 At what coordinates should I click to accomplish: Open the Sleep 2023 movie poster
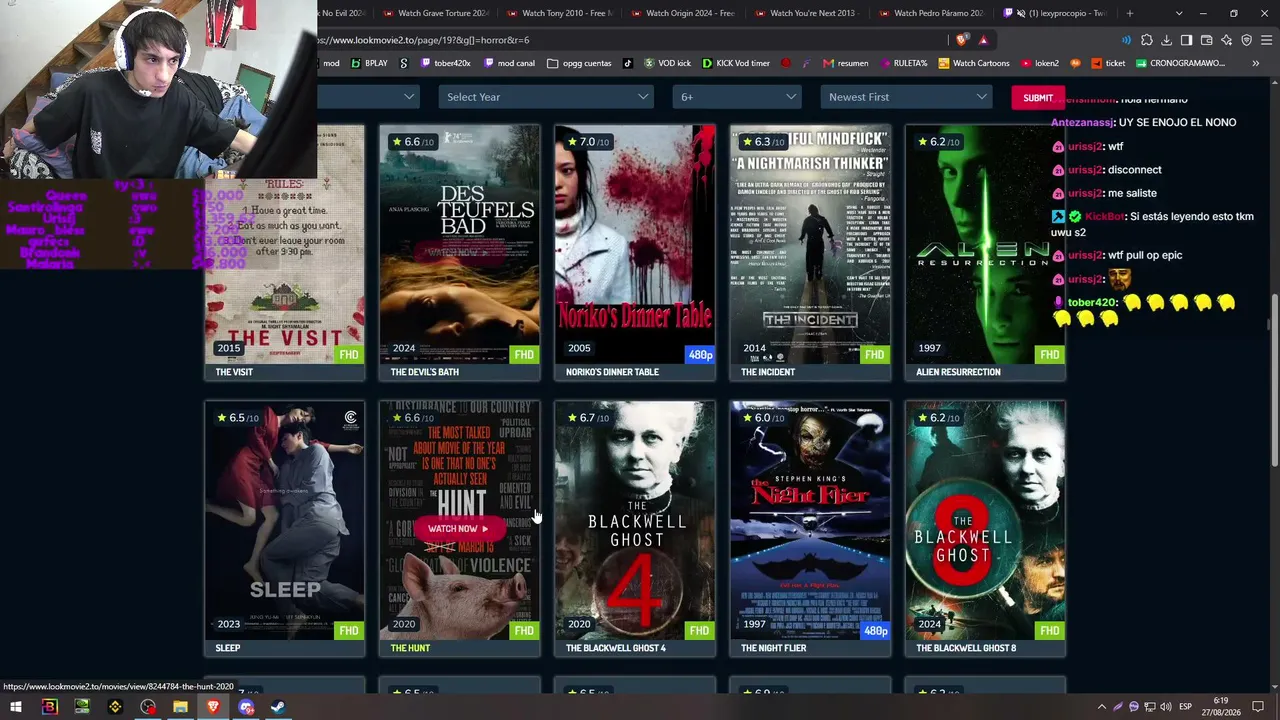point(285,520)
